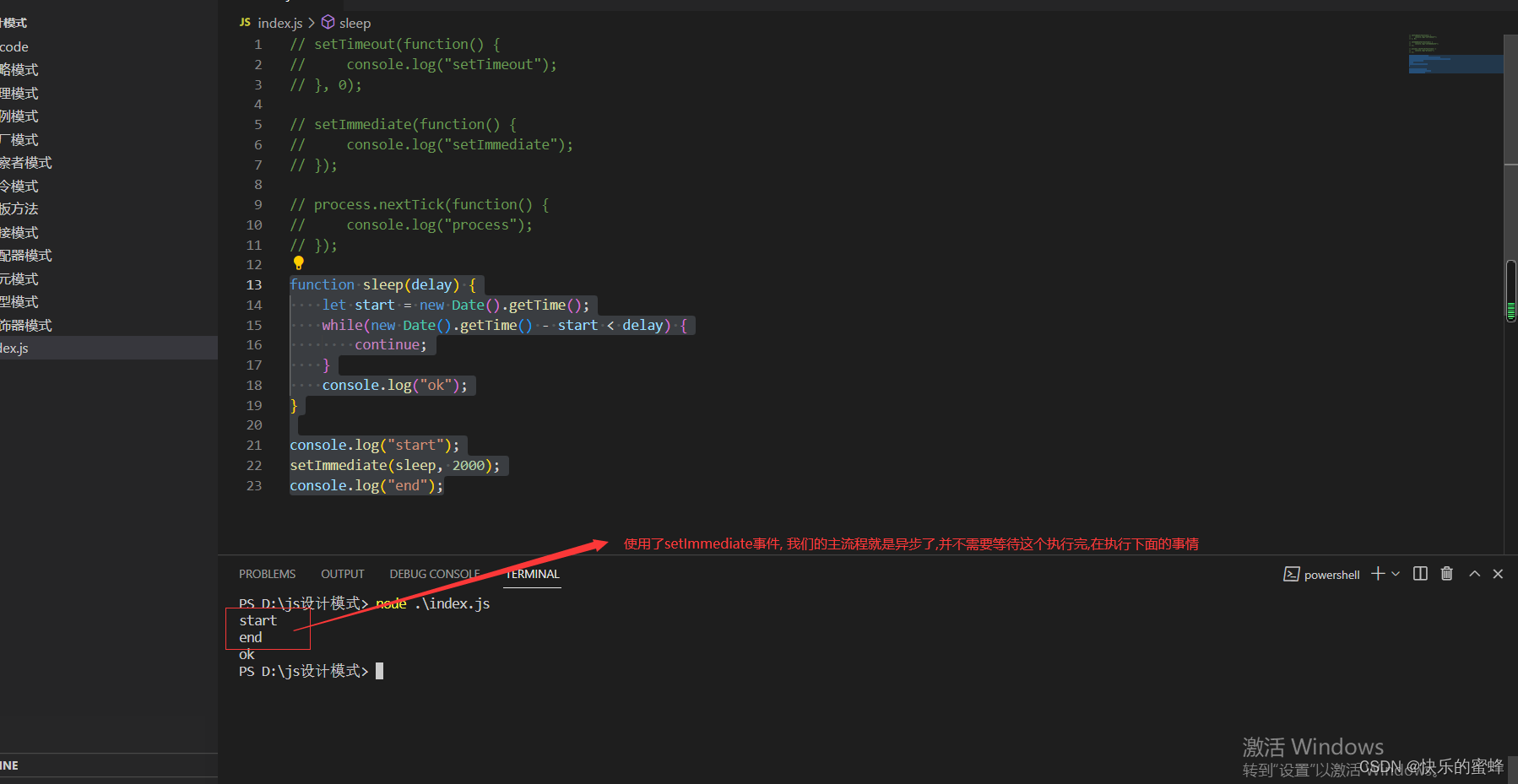Click the editor minimap overview
This screenshot has height=784, width=1518.
1456,55
